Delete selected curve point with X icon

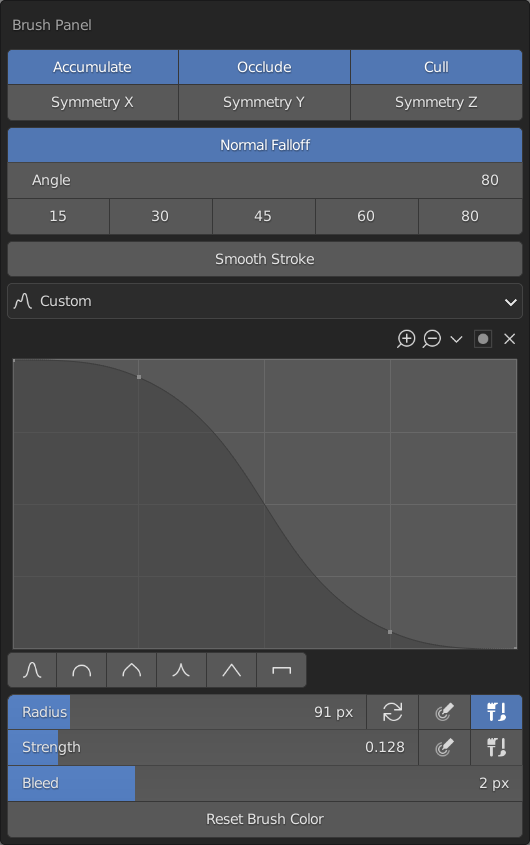pos(510,339)
